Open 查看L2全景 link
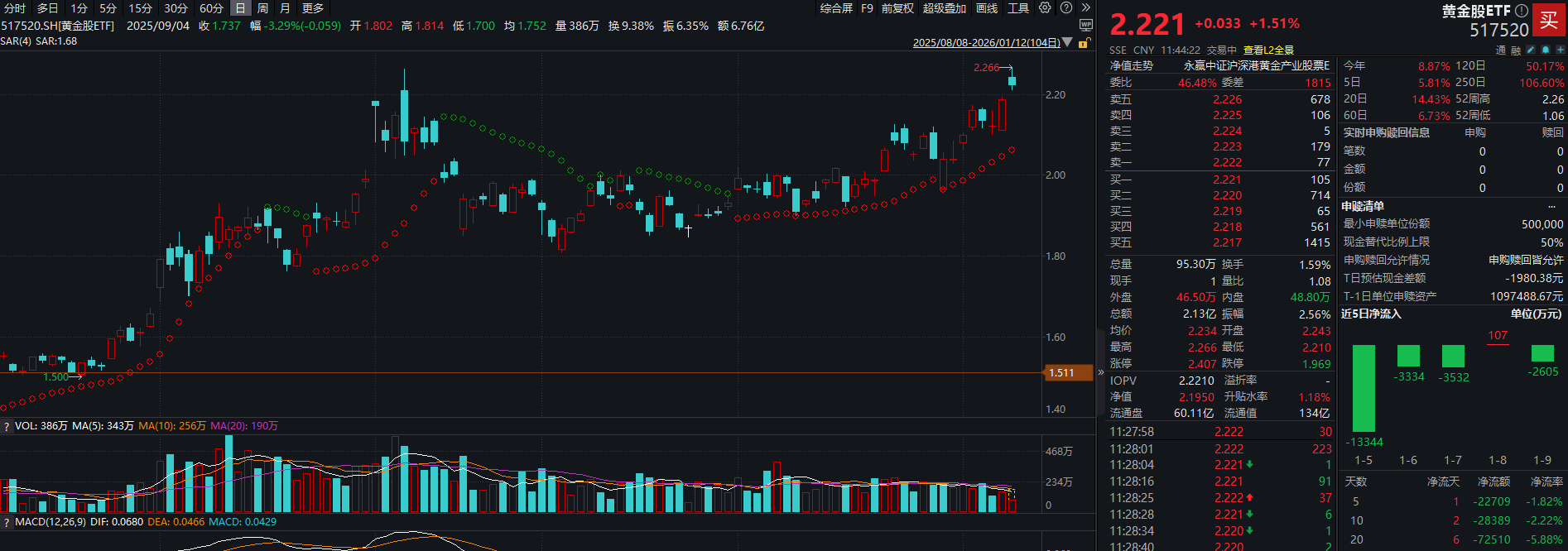This screenshot has height=551, width=1568. pyautogui.click(x=1268, y=50)
